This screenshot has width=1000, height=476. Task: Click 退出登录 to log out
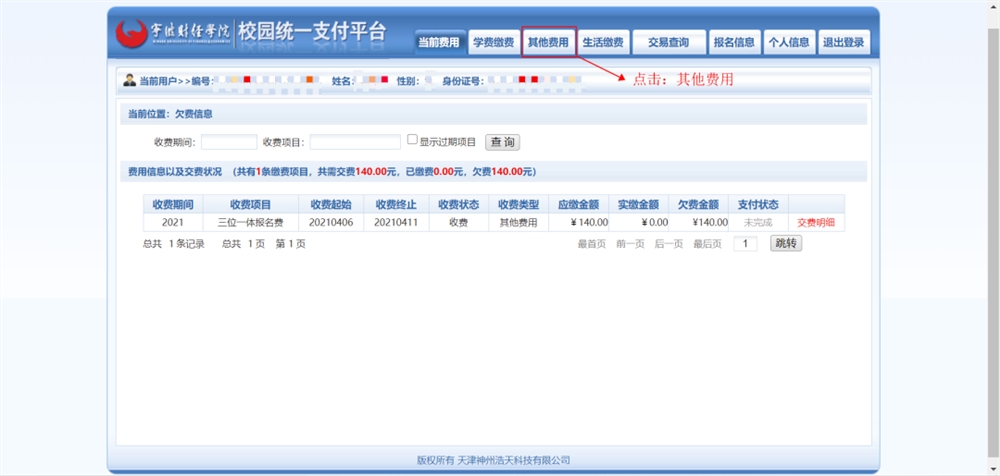point(844,42)
